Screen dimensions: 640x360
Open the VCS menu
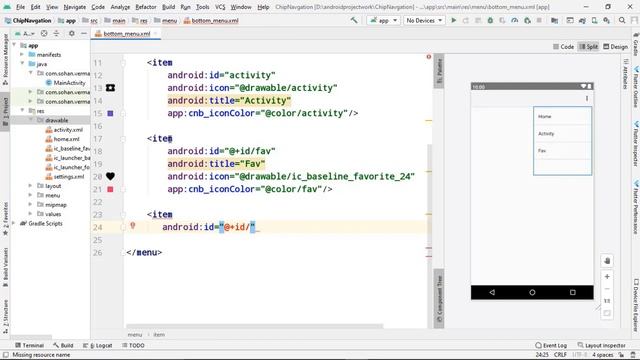220,7
